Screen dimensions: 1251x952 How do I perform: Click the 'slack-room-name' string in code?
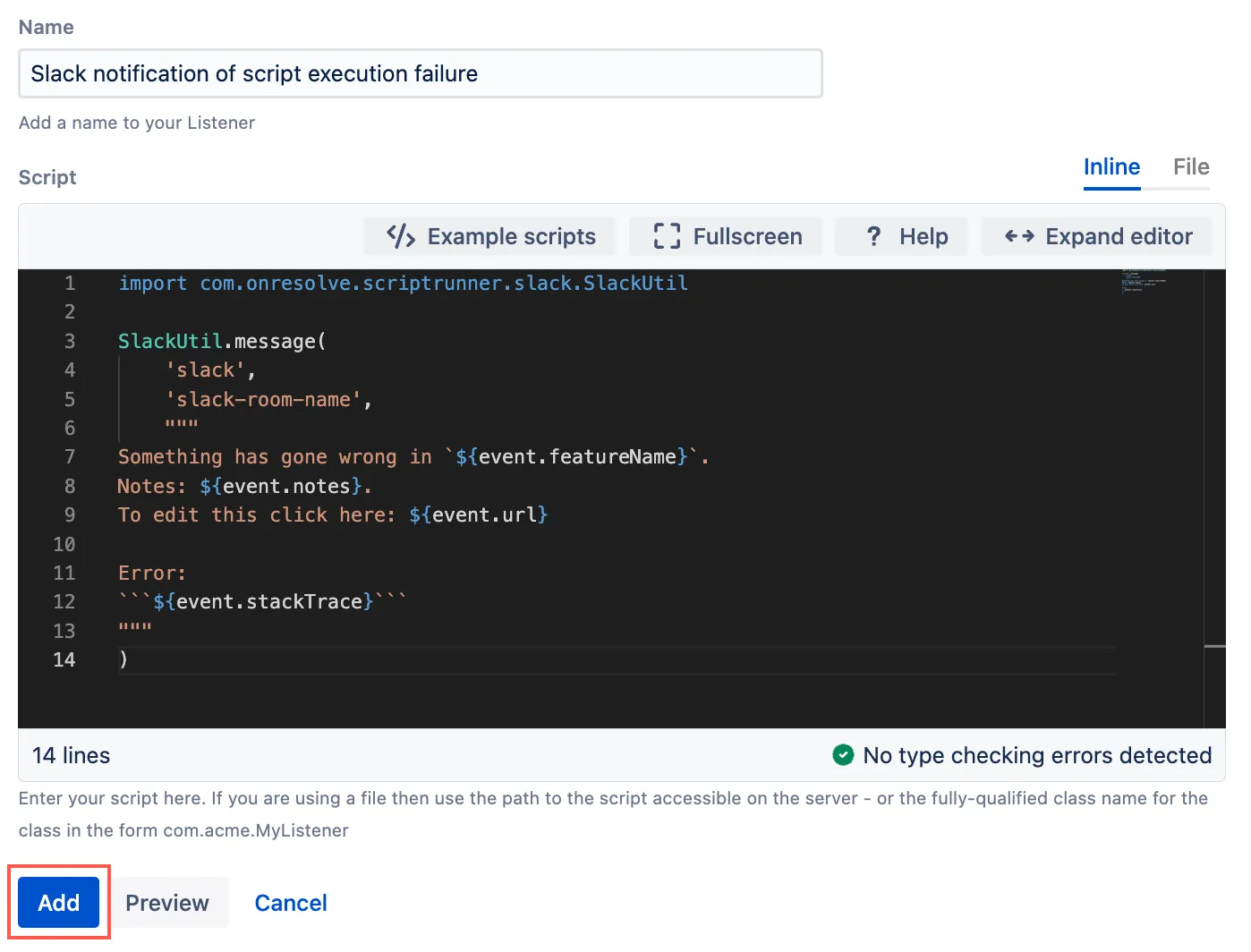coord(263,400)
